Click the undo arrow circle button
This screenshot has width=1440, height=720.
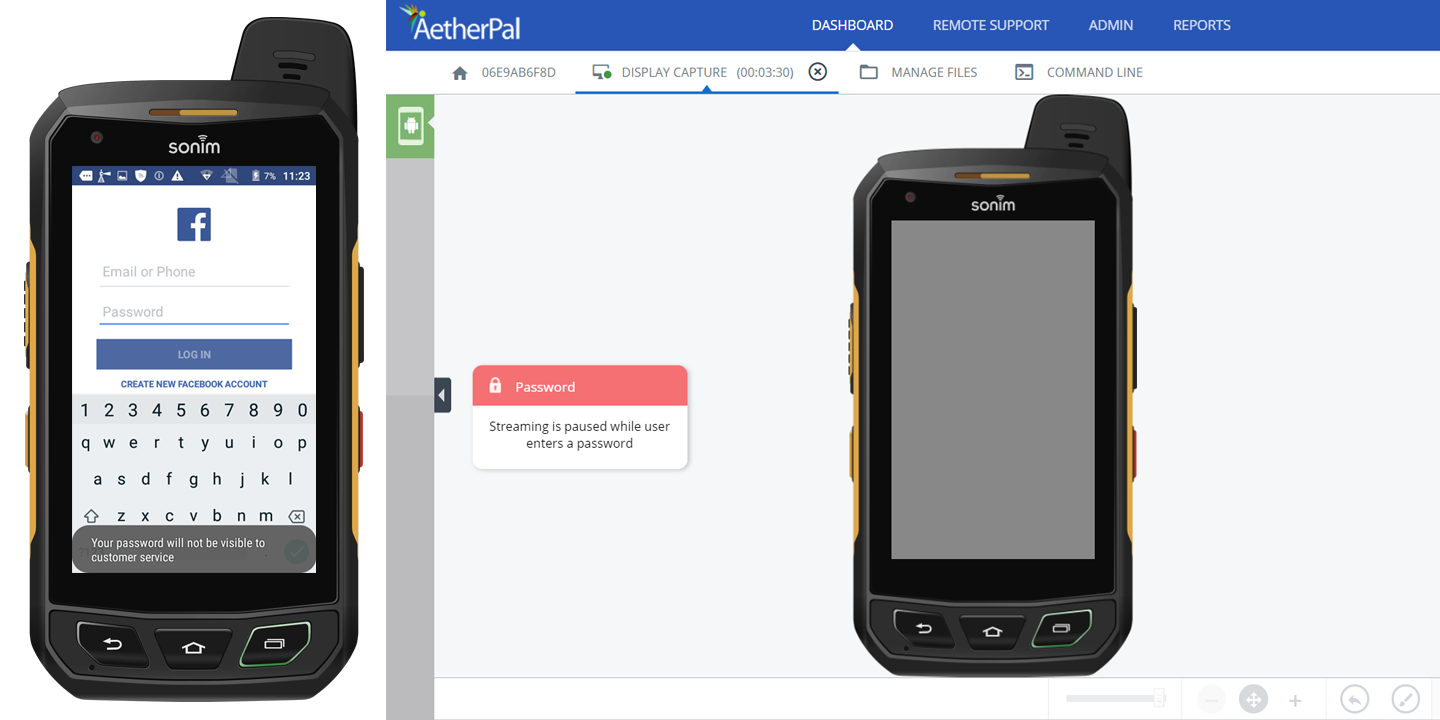tap(1354, 699)
